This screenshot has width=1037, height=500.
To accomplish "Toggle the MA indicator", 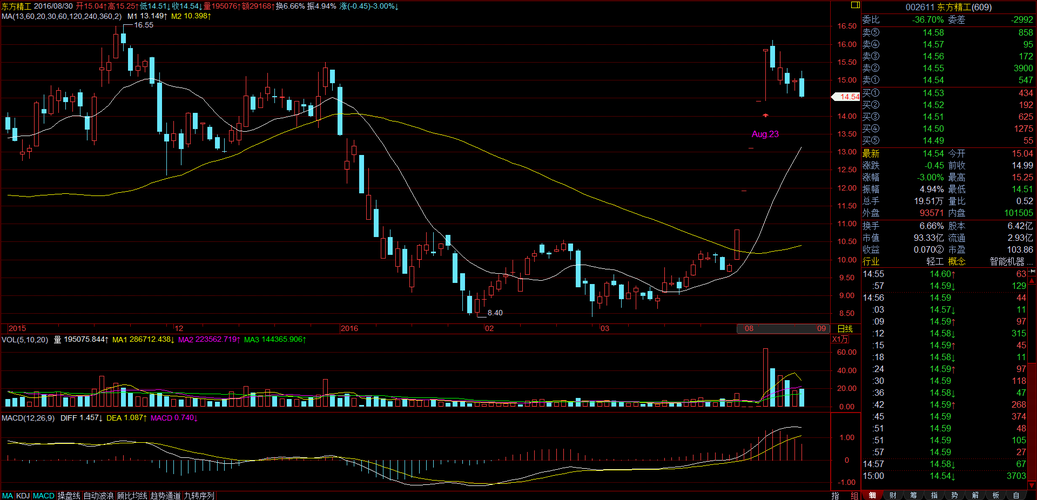I will coord(7,495).
